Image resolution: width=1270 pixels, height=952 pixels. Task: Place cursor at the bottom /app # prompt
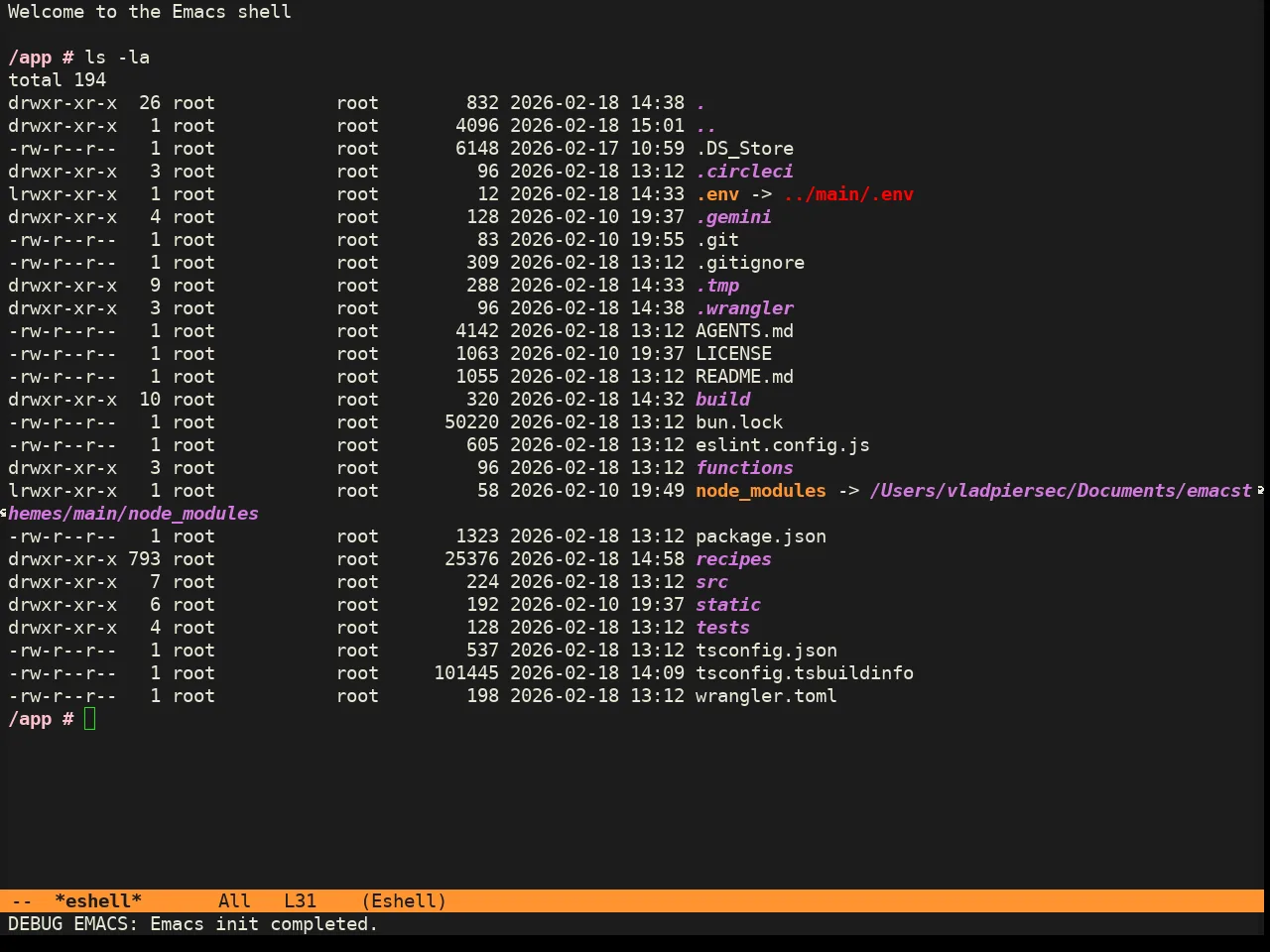90,719
